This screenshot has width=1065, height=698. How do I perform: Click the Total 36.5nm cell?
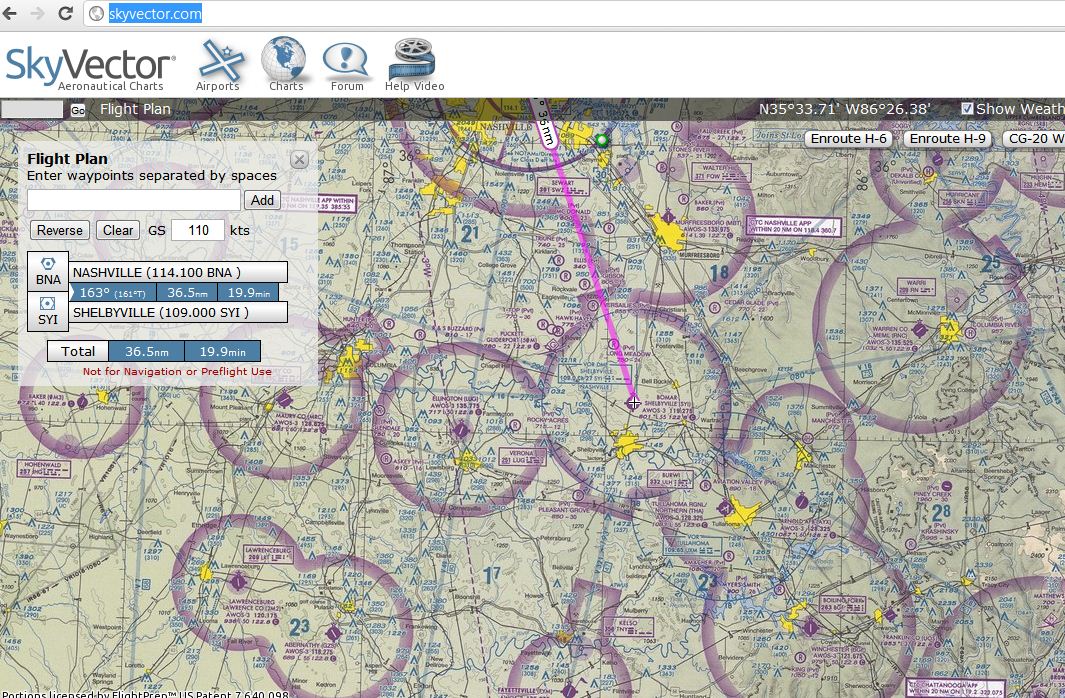[x=146, y=351]
